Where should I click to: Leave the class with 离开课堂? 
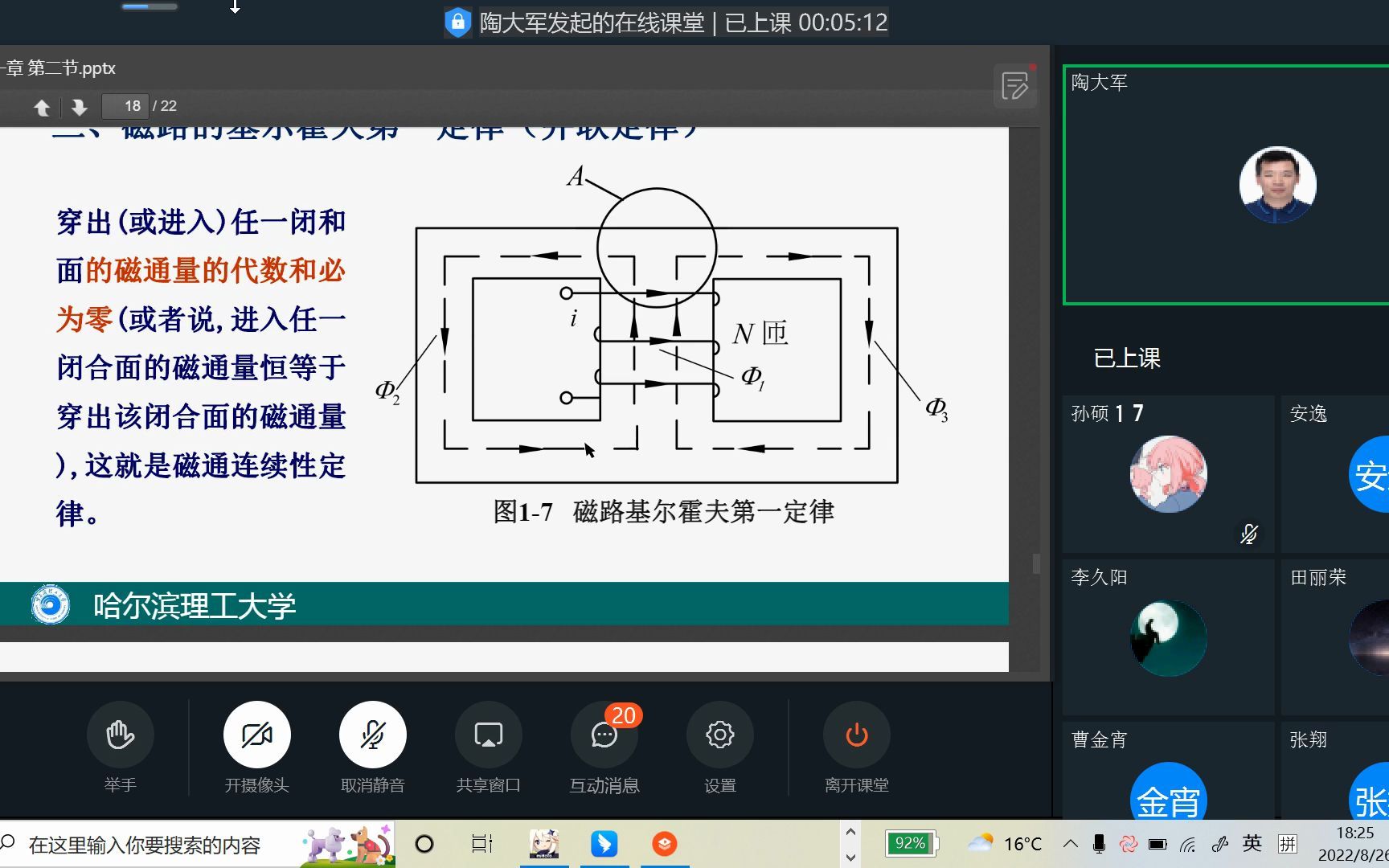[x=855, y=734]
